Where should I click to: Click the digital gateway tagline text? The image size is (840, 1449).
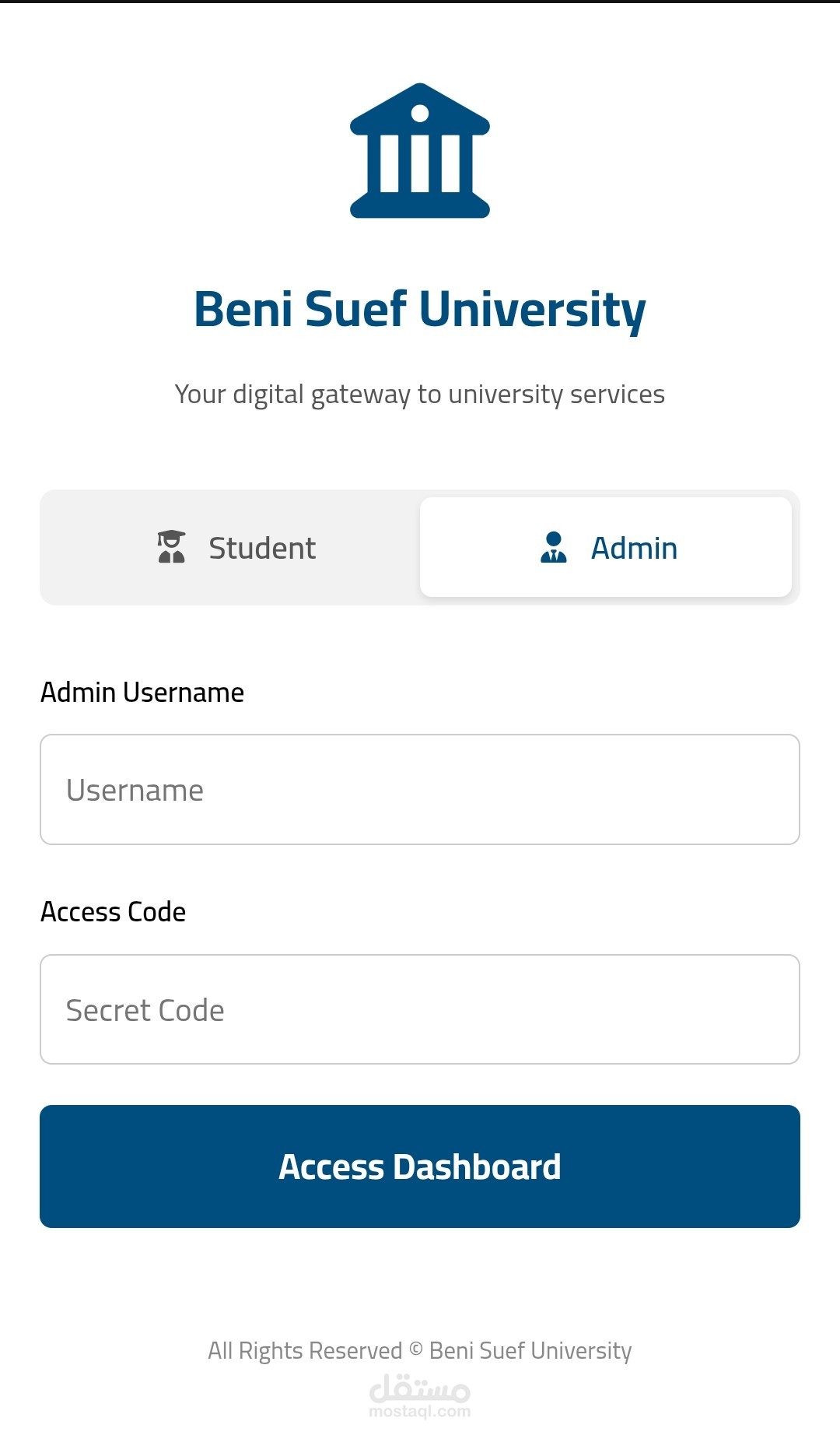(x=420, y=395)
